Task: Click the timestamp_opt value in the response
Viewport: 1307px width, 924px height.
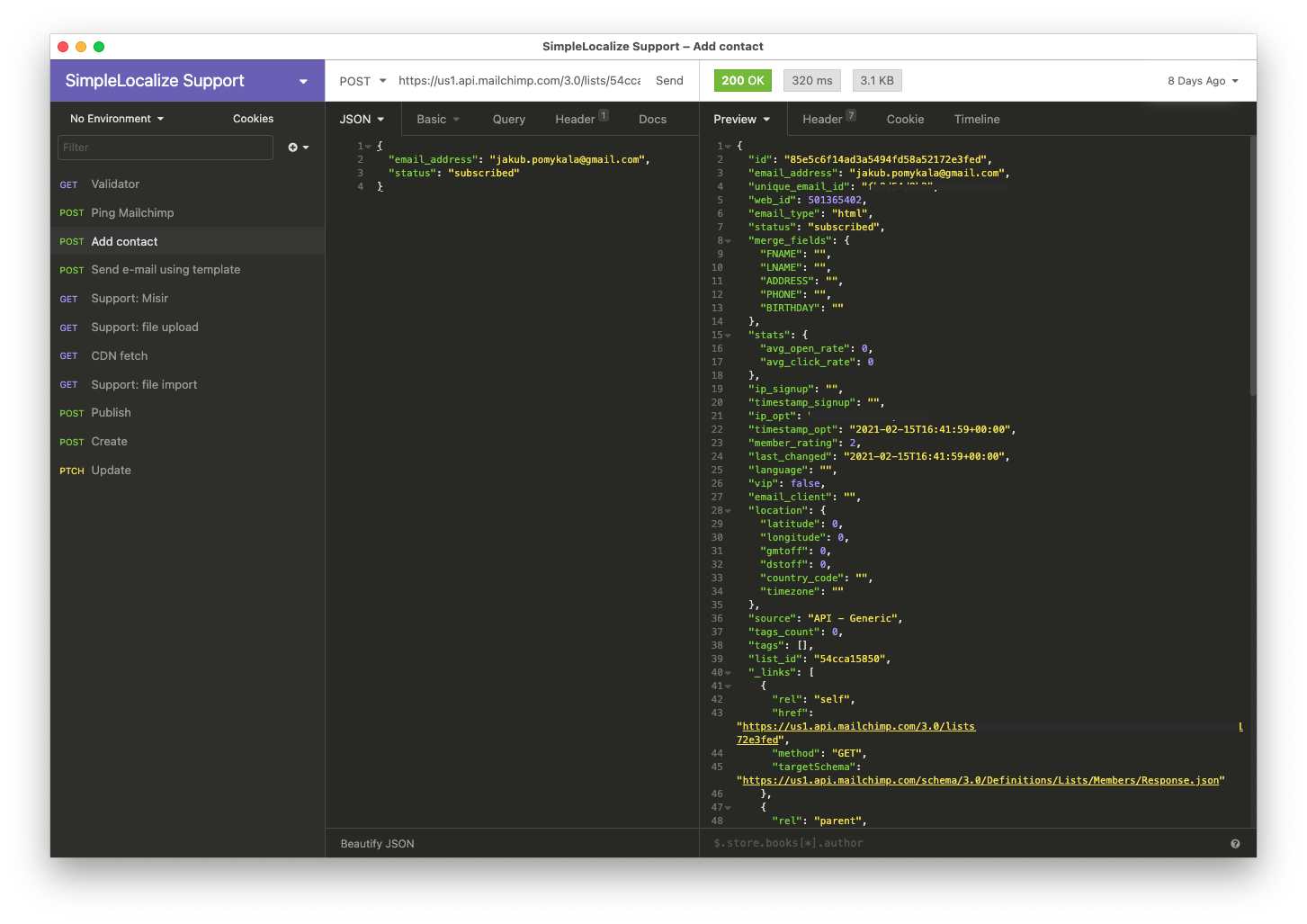Action: click(x=930, y=430)
